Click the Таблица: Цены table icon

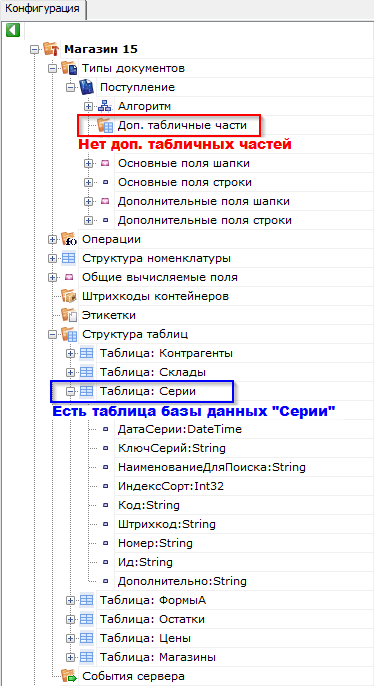[87, 638]
